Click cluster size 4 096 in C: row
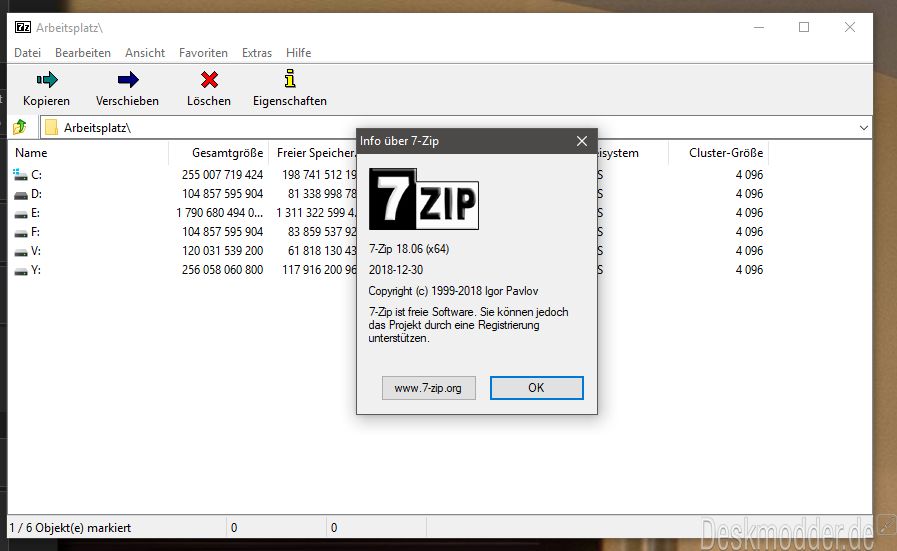This screenshot has height=551, width=897. [x=749, y=175]
